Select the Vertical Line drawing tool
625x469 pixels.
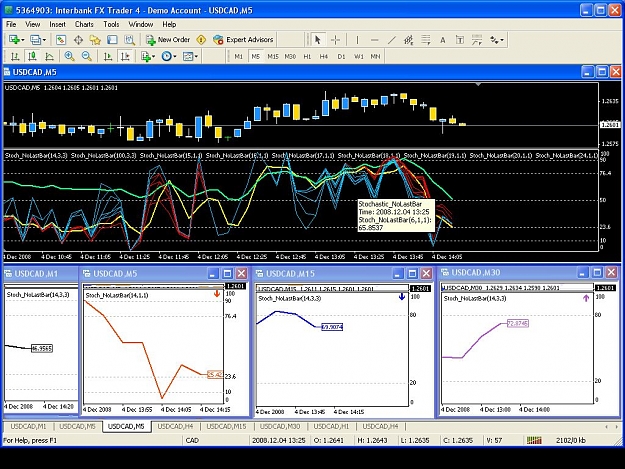(x=357, y=39)
